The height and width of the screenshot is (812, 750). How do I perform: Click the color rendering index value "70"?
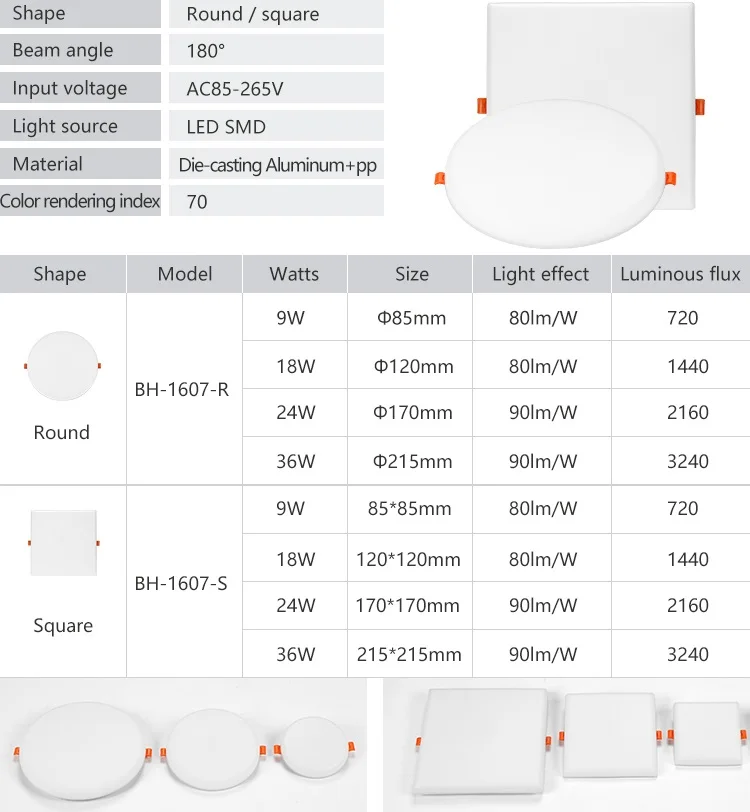click(x=197, y=201)
